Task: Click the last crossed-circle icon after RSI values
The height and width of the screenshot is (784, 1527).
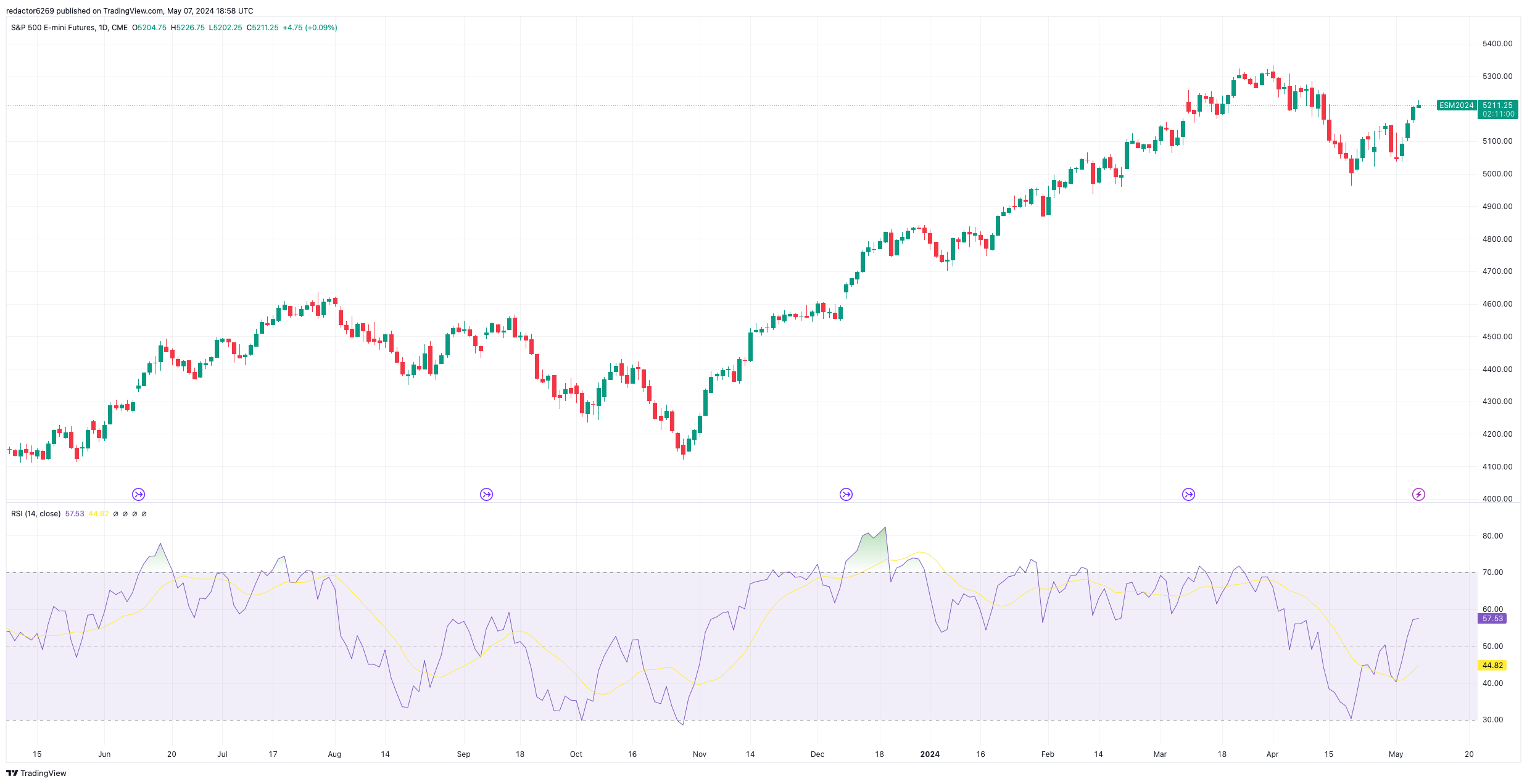Action: [144, 513]
